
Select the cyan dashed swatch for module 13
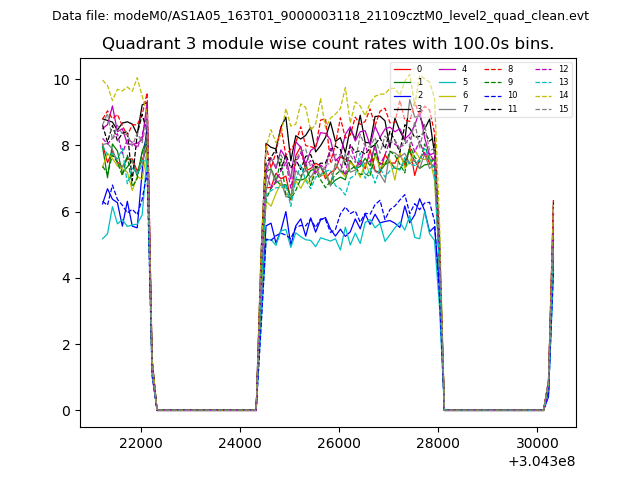[x=543, y=82]
